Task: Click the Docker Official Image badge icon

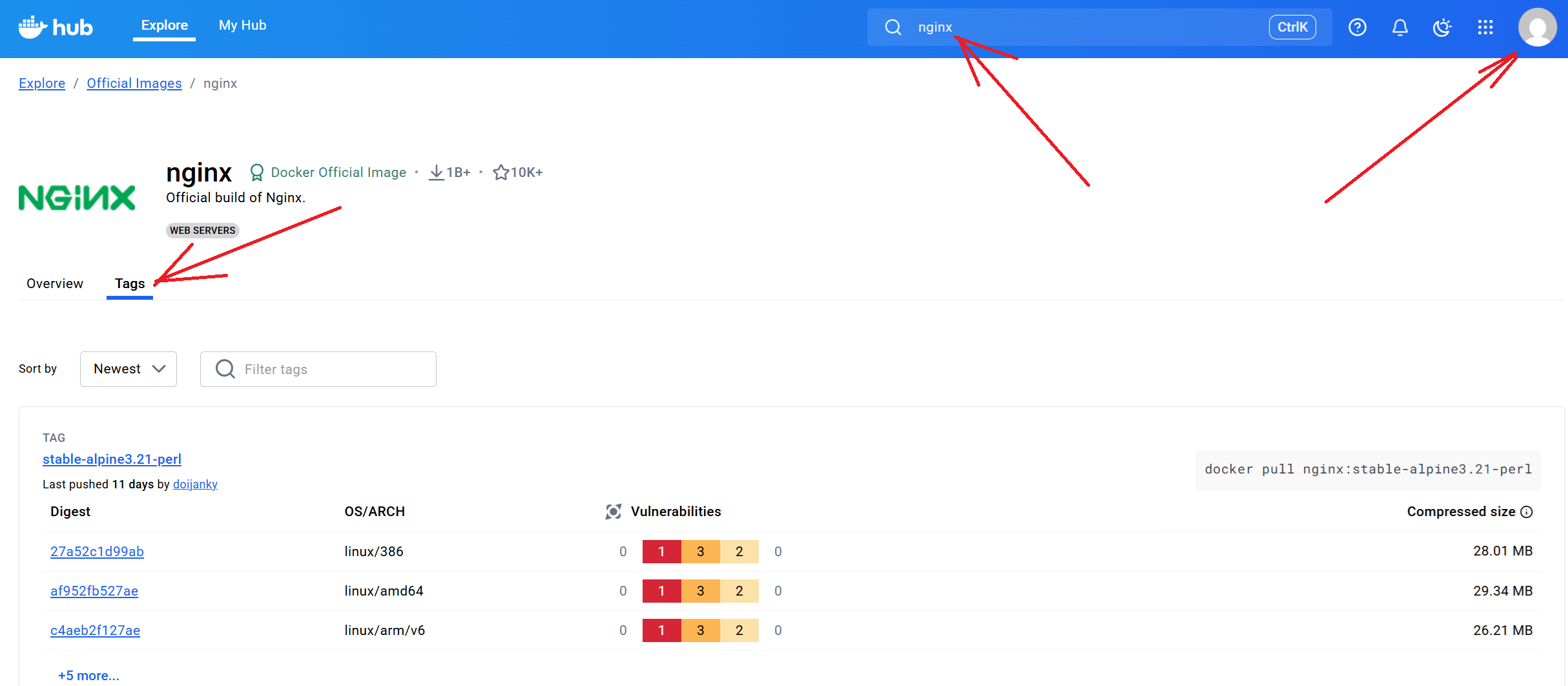Action: click(x=257, y=172)
